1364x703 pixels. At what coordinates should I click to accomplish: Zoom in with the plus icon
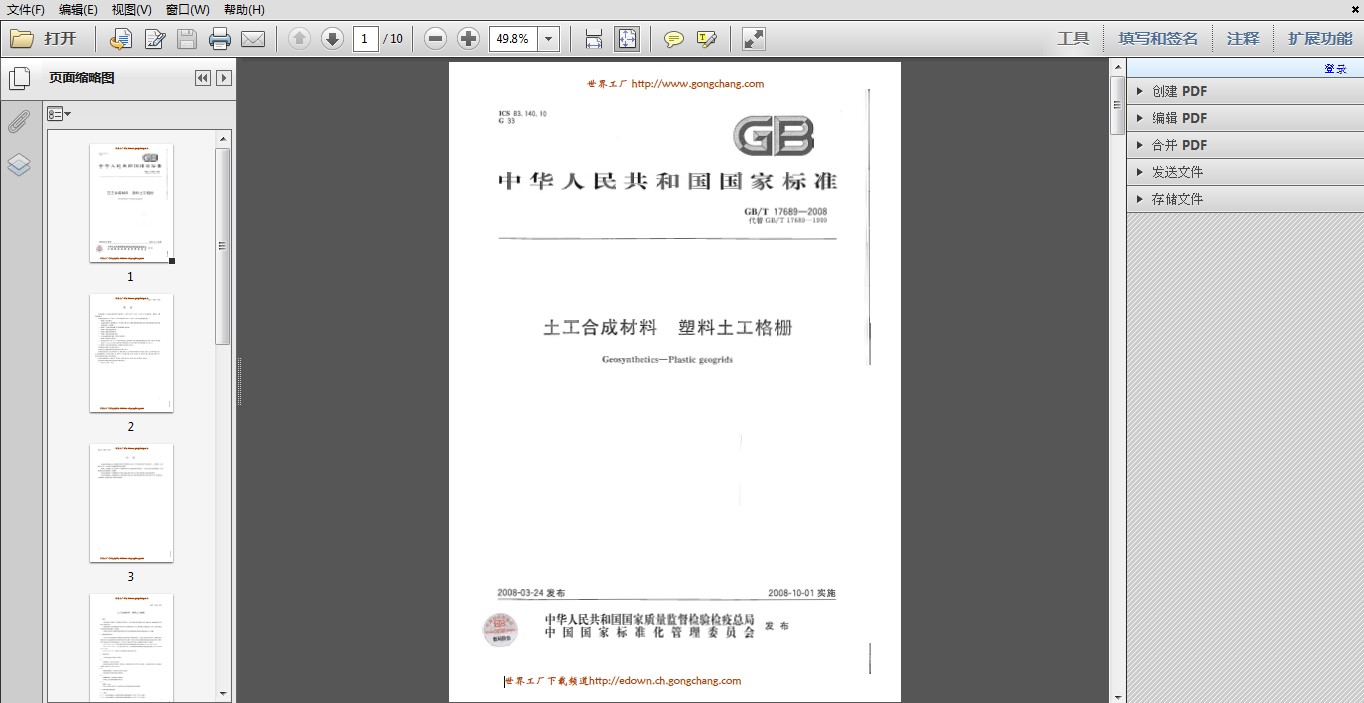pyautogui.click(x=468, y=39)
